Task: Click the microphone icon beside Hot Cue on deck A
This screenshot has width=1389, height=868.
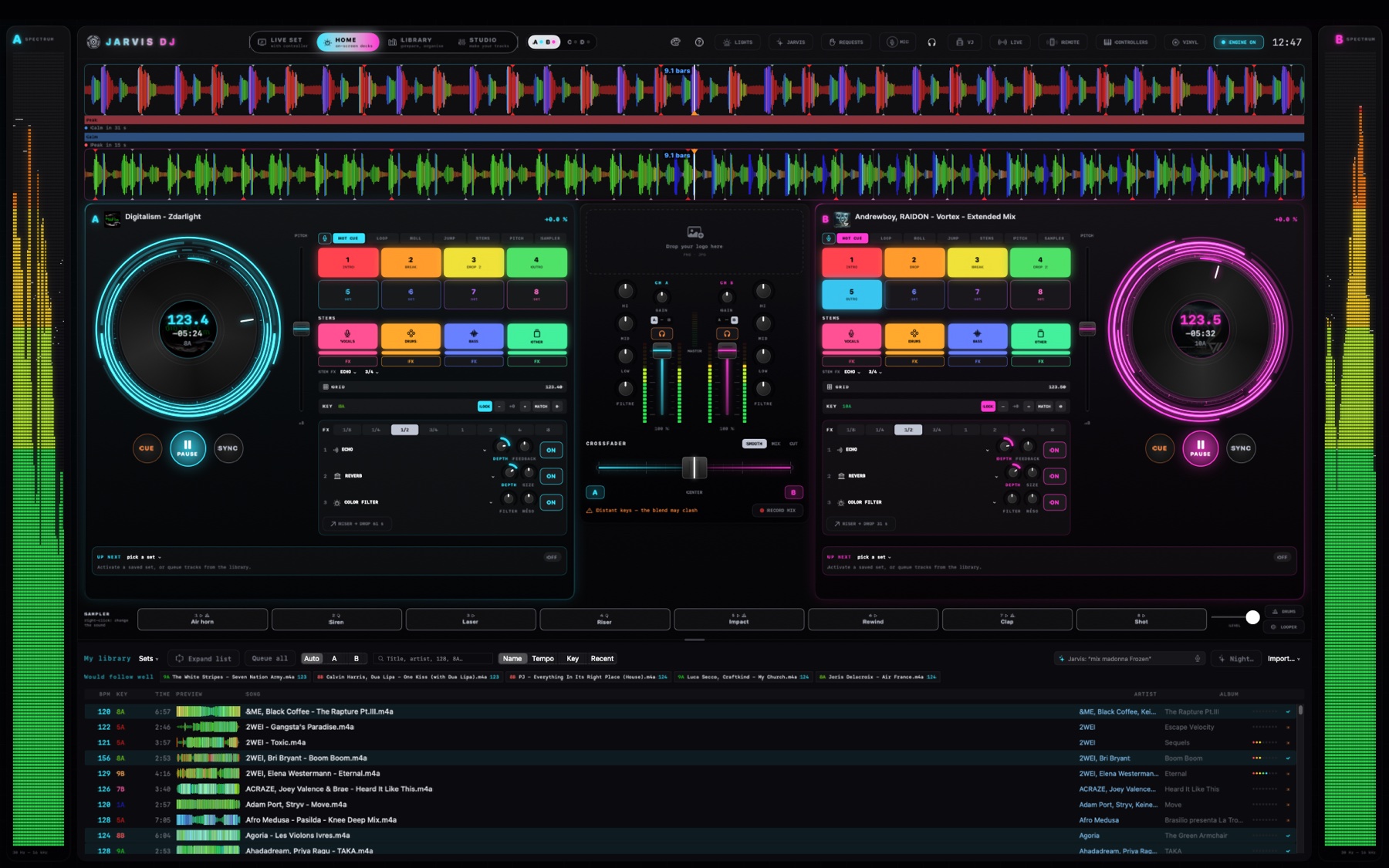Action: (x=325, y=238)
